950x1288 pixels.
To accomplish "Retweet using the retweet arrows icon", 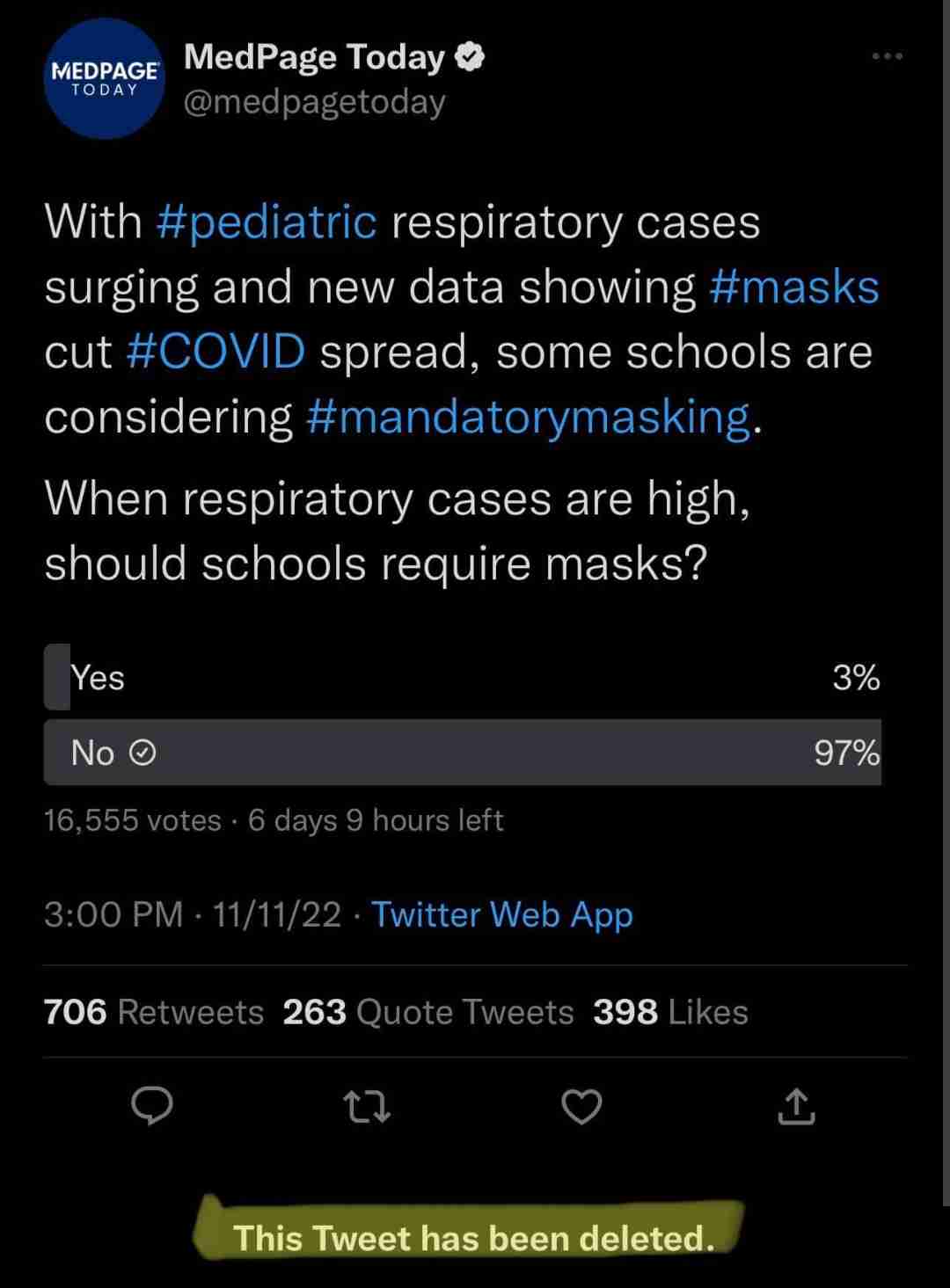I will tap(367, 1107).
